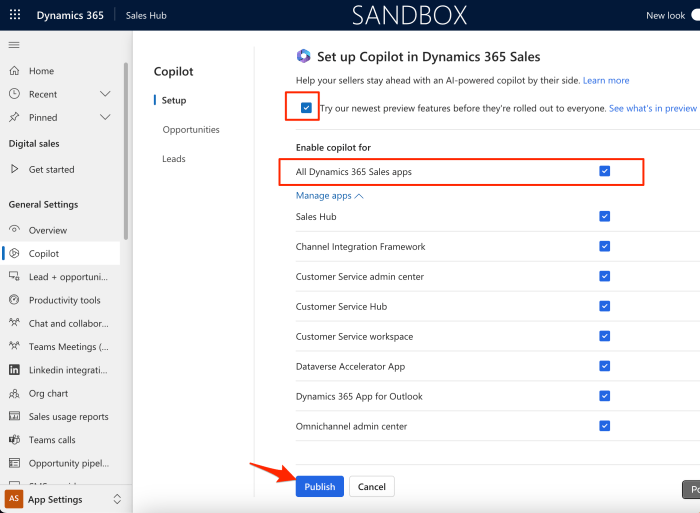Open the App Settings area switcher
This screenshot has height=513, width=700.
point(117,499)
